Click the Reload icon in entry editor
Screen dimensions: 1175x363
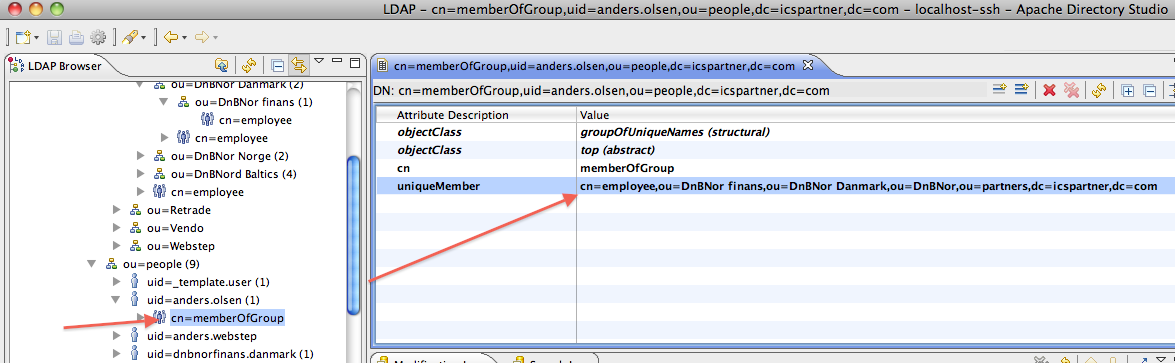tap(1099, 91)
